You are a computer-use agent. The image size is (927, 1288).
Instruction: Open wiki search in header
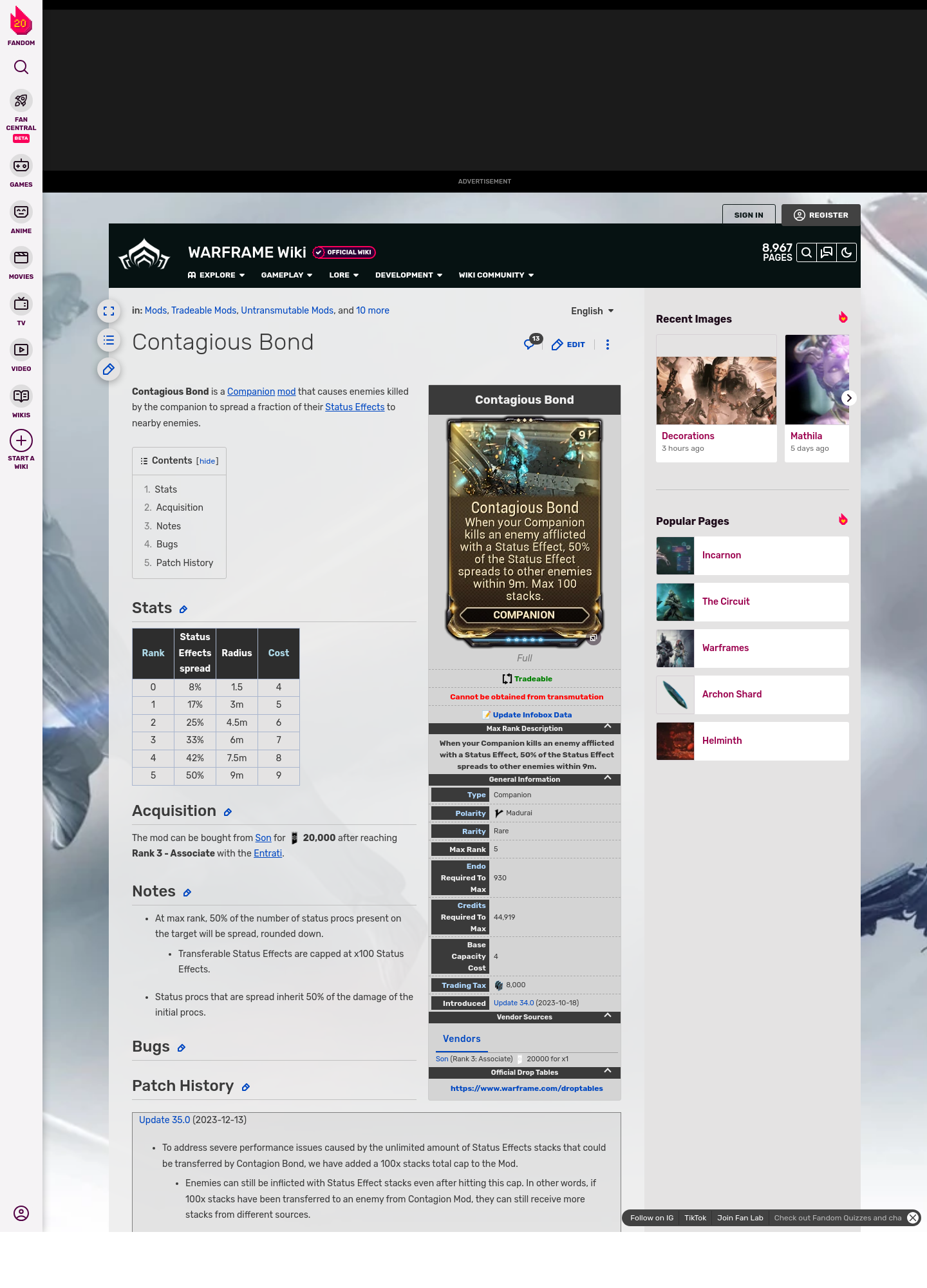(x=806, y=253)
